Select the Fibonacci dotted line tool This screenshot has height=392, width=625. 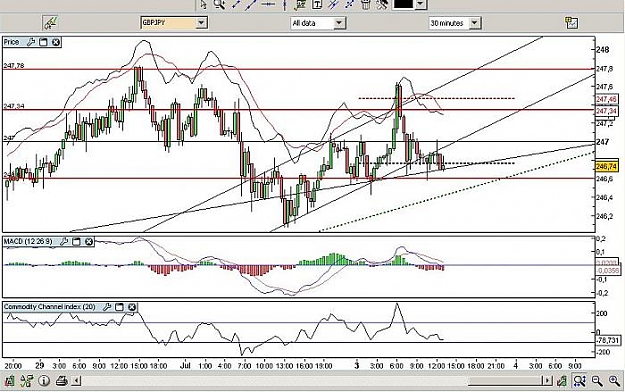pos(350,4)
